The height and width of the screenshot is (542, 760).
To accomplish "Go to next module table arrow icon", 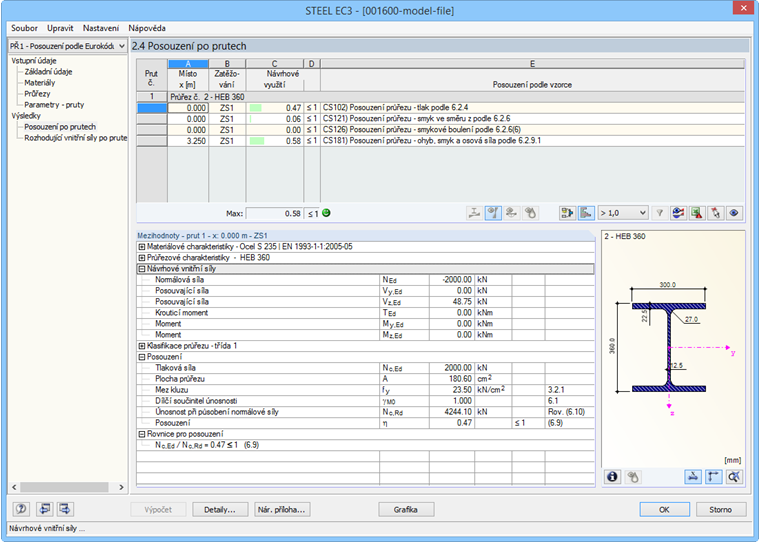I will [x=65, y=509].
